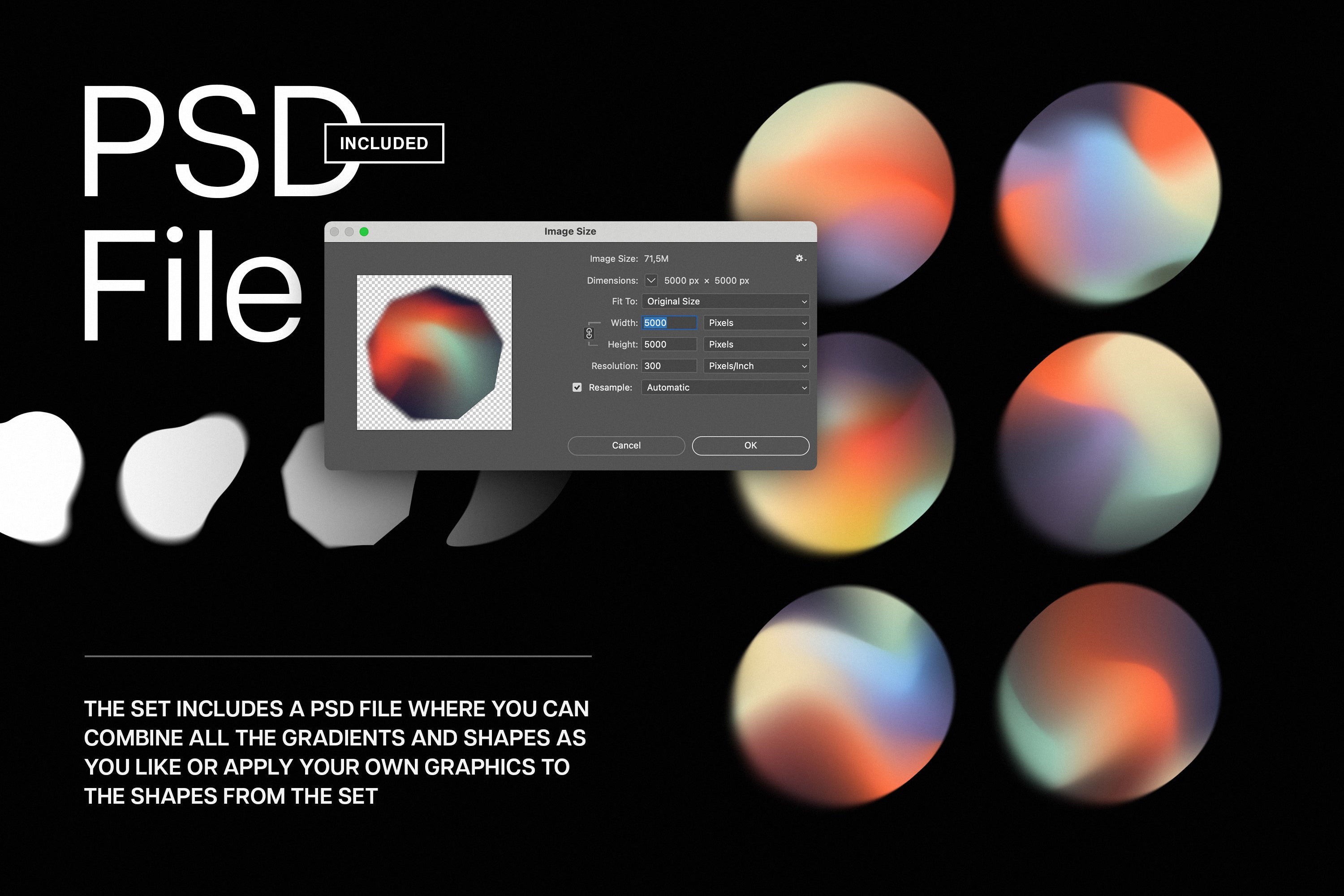Open the Image Size settings gear menu
Screen dimensions: 1344x896
click(x=799, y=259)
